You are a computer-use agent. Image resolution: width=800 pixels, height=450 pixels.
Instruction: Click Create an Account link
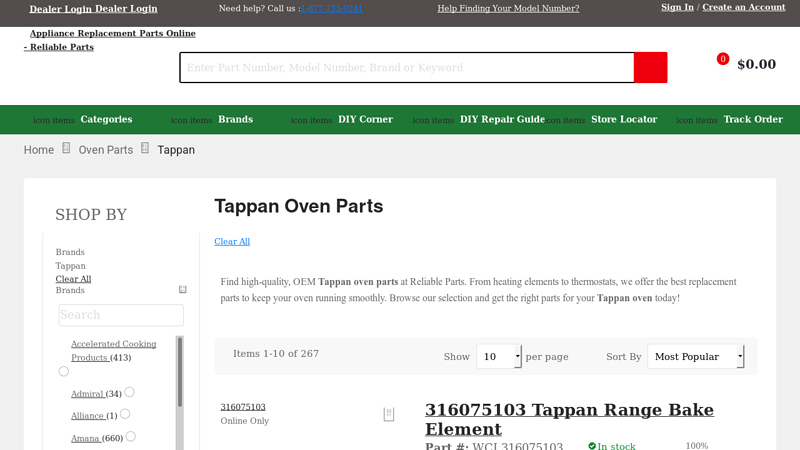pos(743,7)
